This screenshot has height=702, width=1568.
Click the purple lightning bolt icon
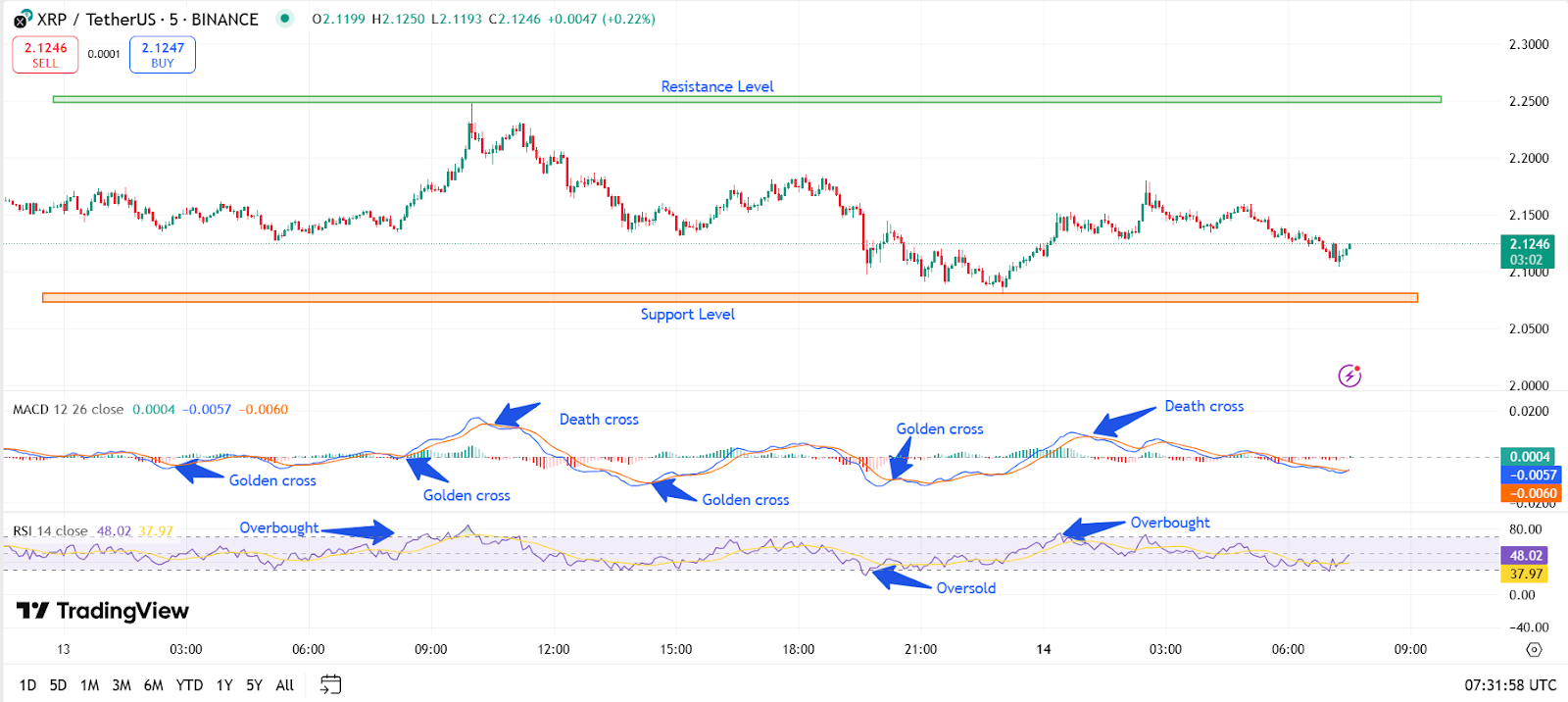click(x=1349, y=376)
